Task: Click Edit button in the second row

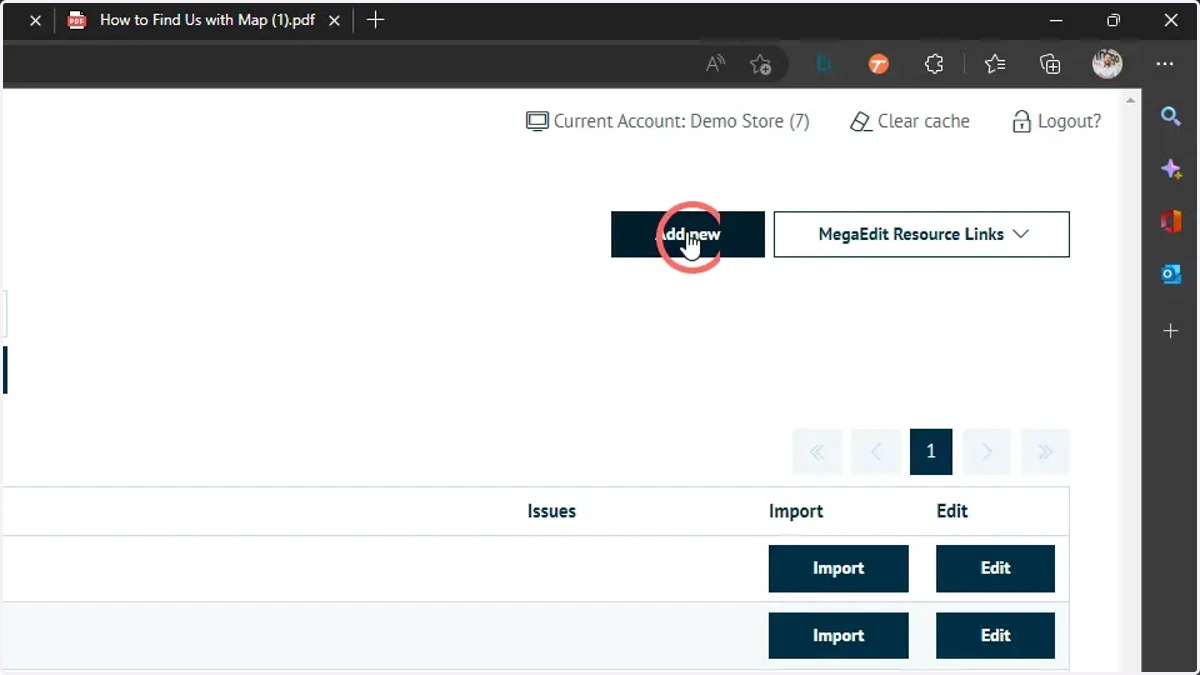Action: coord(995,635)
